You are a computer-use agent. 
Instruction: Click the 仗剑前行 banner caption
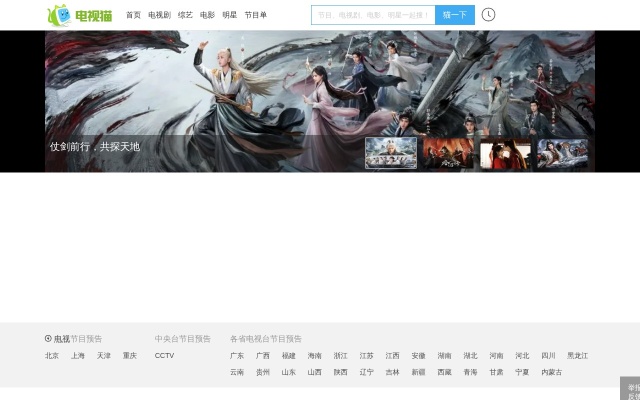(95, 147)
